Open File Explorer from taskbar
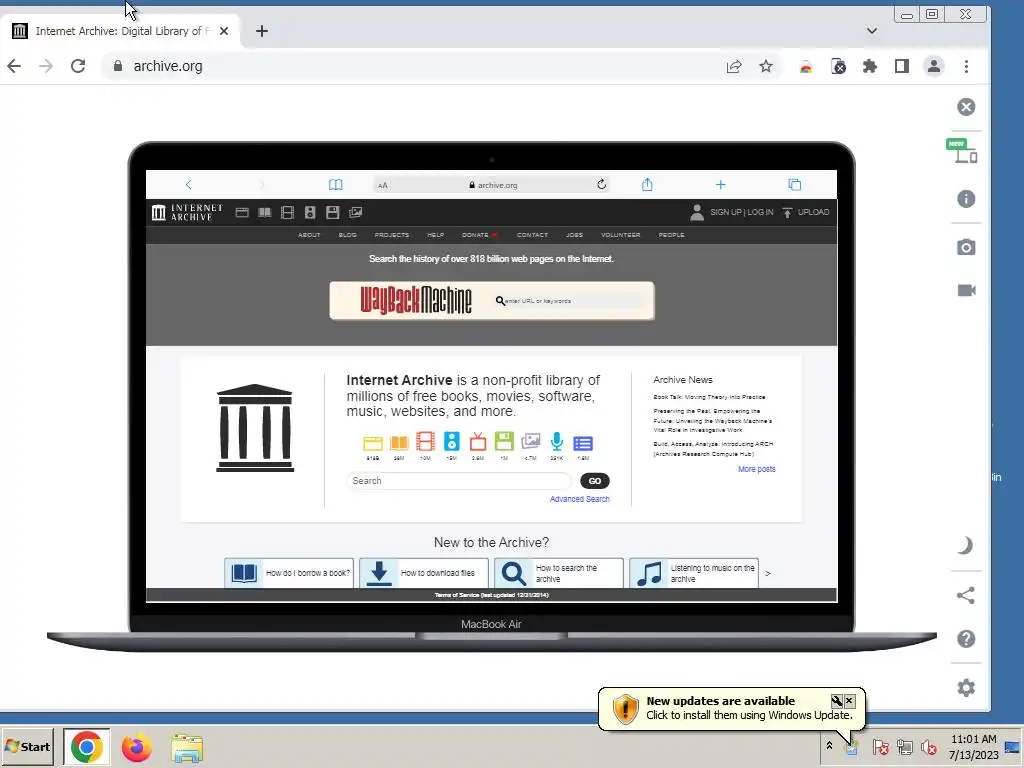Viewport: 1024px width, 768px height. (187, 747)
